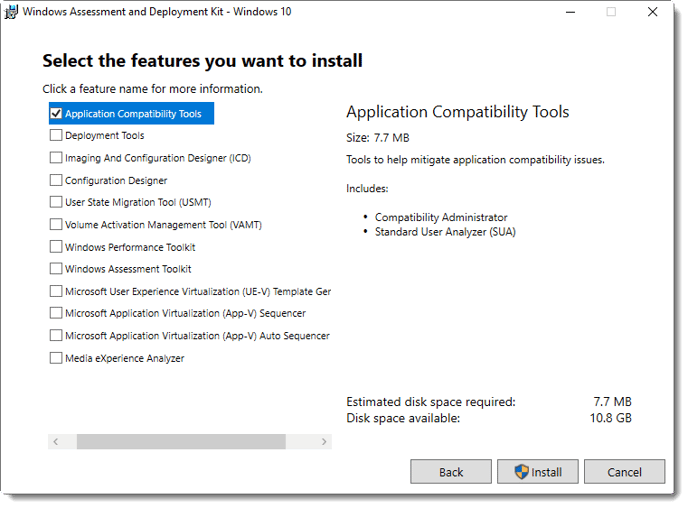Screen dimensions: 688x508
Task: Cancel the setup wizard
Action: coord(624,472)
